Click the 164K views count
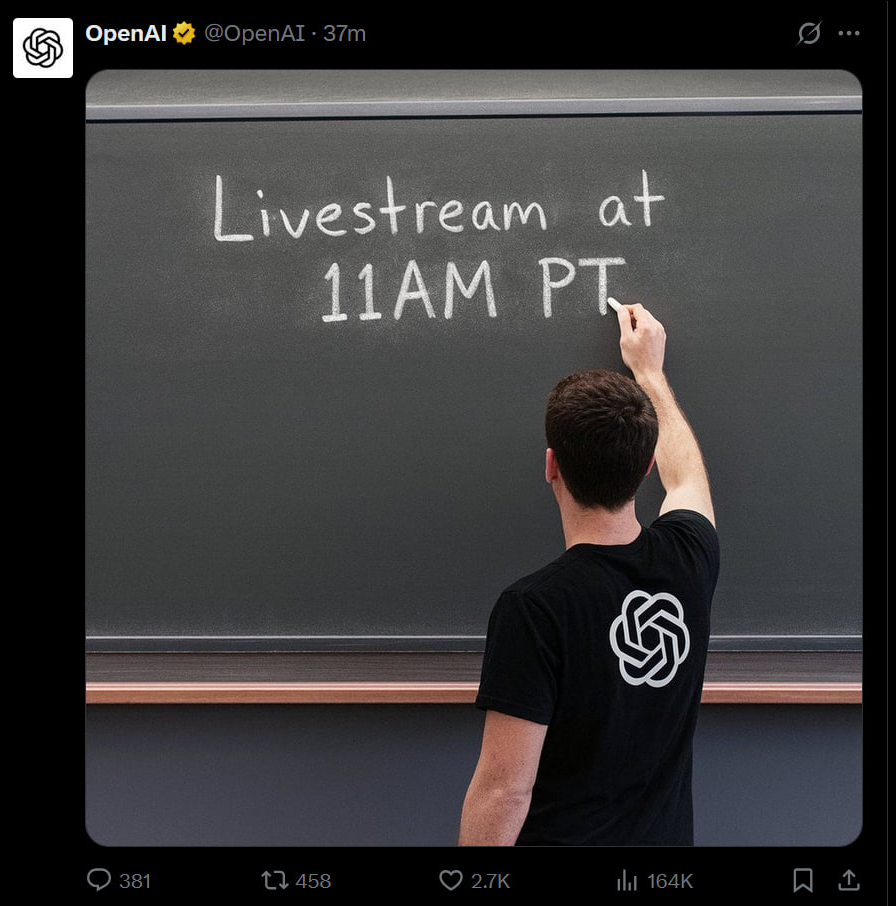896x906 pixels. pos(670,881)
